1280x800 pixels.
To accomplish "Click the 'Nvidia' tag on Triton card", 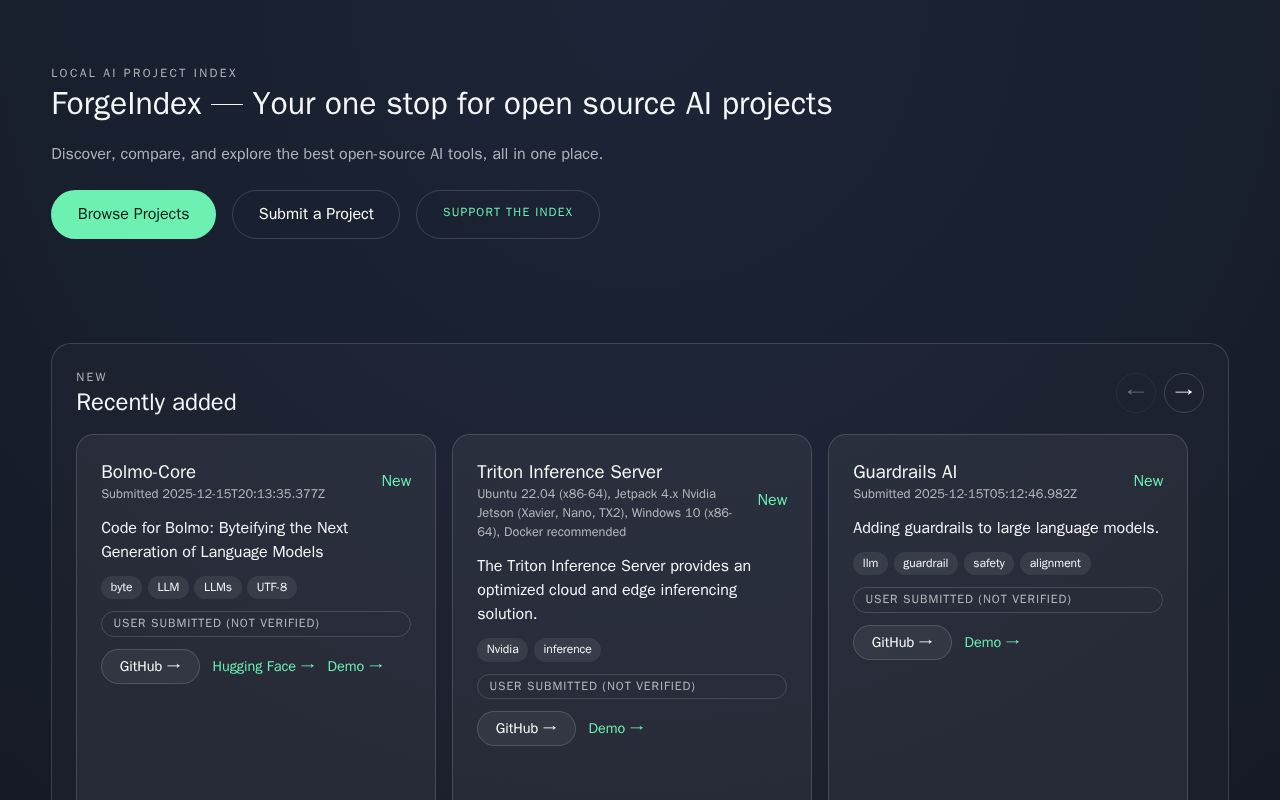I will 502,650.
